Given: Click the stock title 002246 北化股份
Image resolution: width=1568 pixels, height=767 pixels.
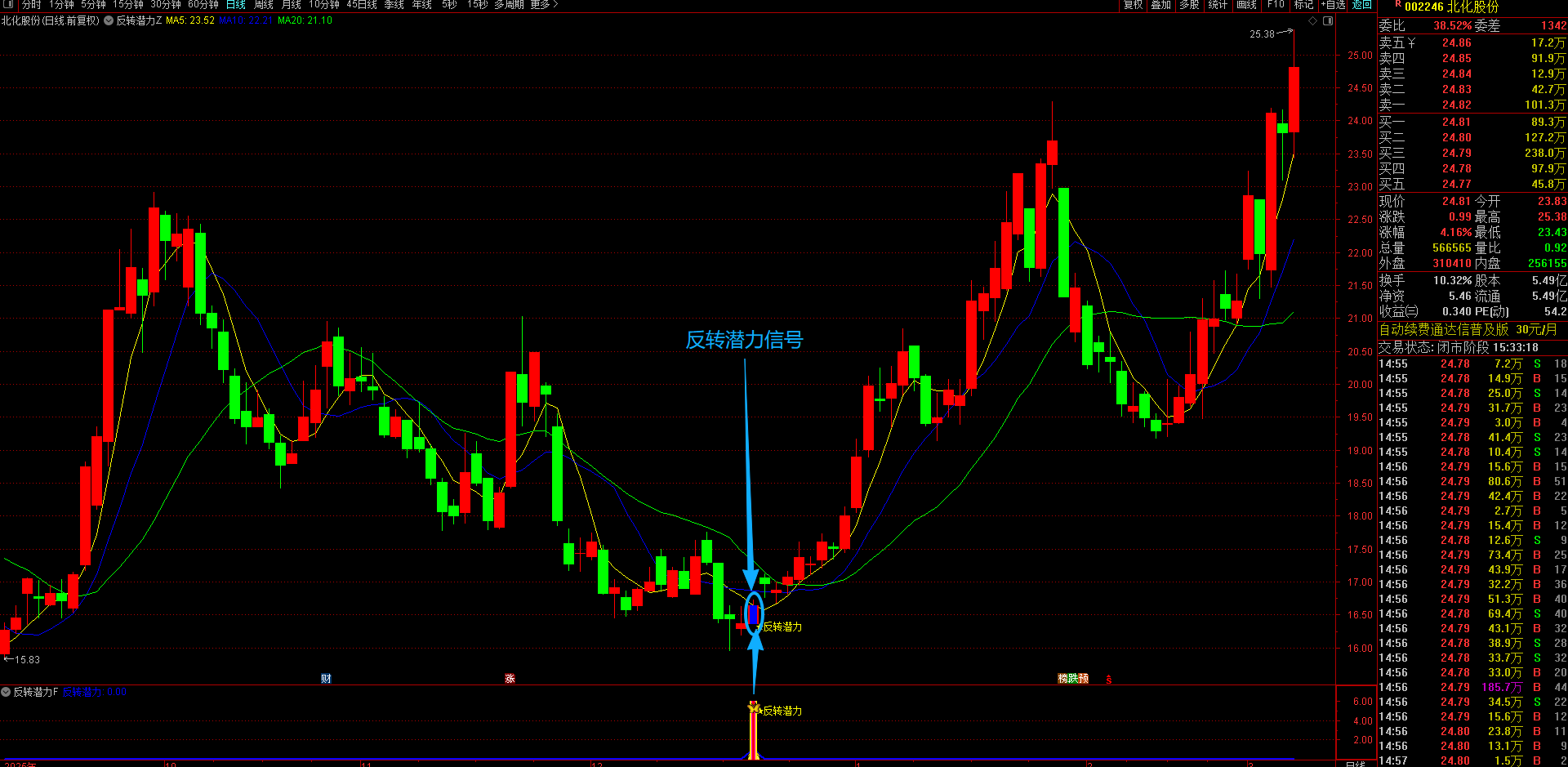Looking at the screenshot, I should pyautogui.click(x=1452, y=7).
